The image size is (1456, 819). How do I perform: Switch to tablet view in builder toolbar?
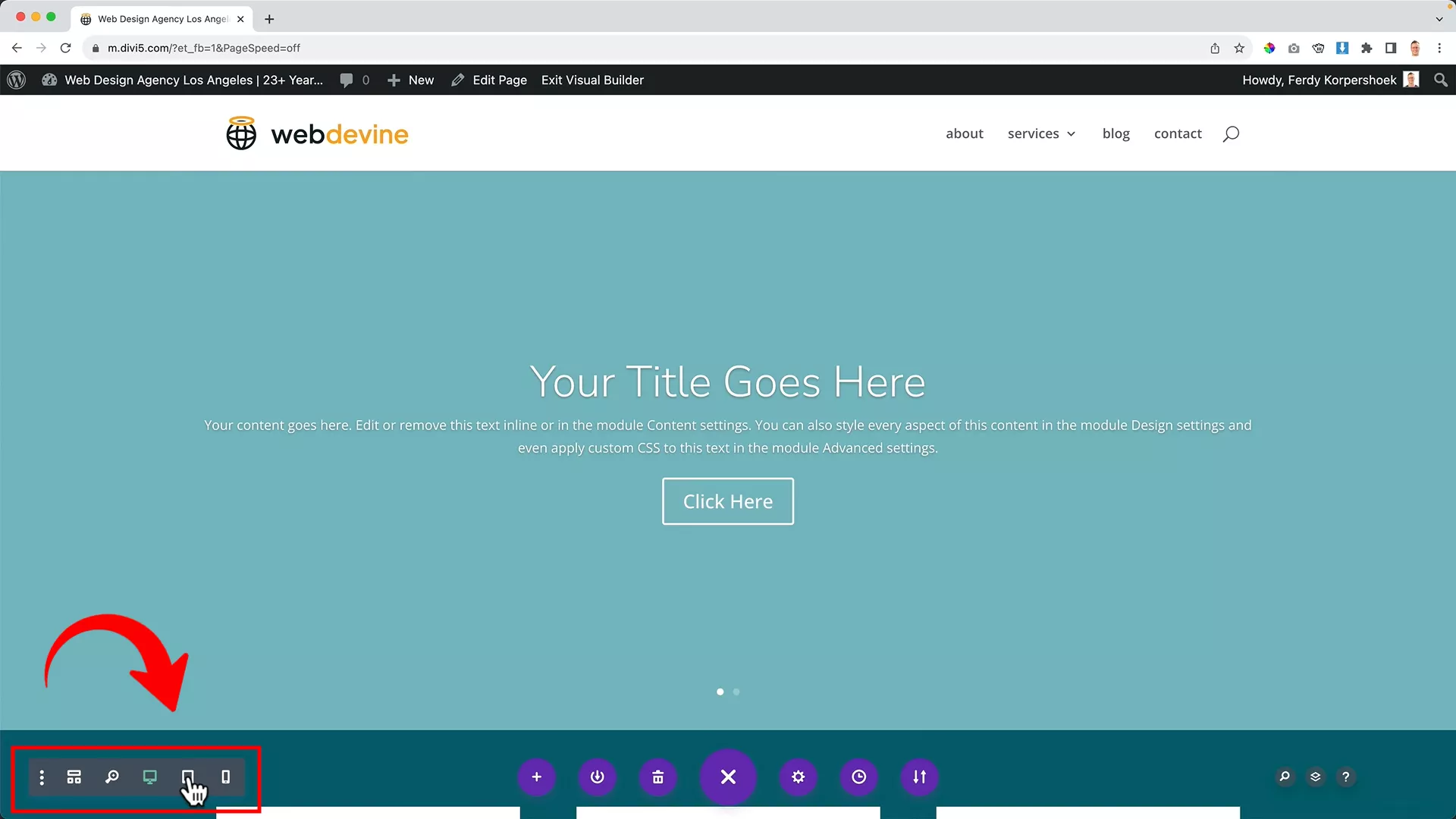[x=187, y=777]
